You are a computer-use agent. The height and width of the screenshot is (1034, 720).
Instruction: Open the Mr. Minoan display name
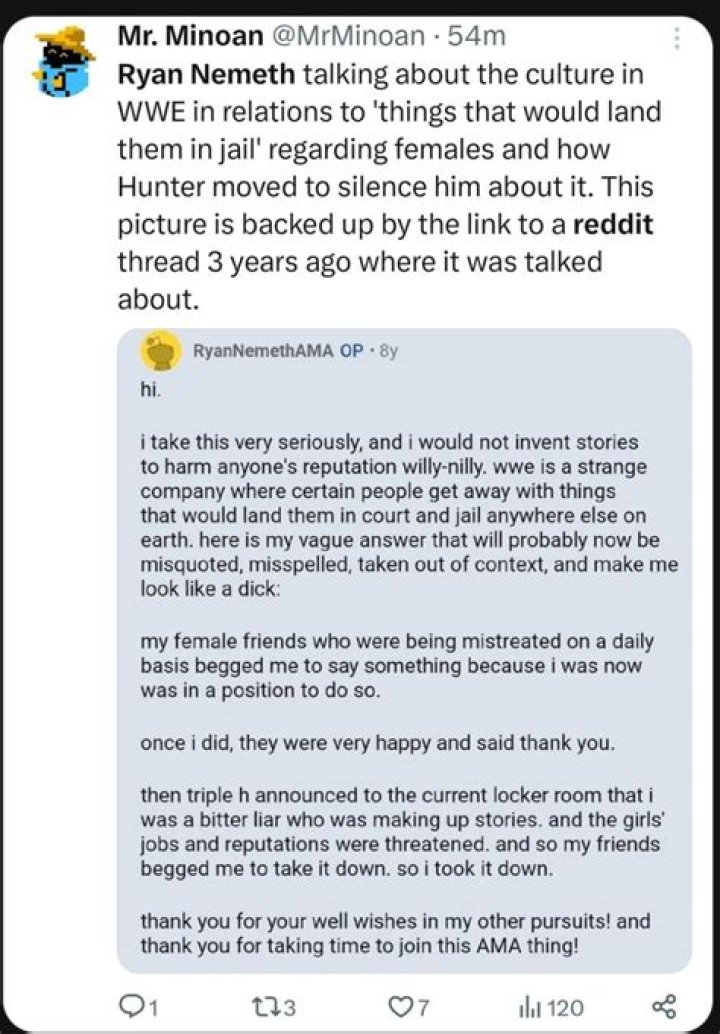coord(187,38)
